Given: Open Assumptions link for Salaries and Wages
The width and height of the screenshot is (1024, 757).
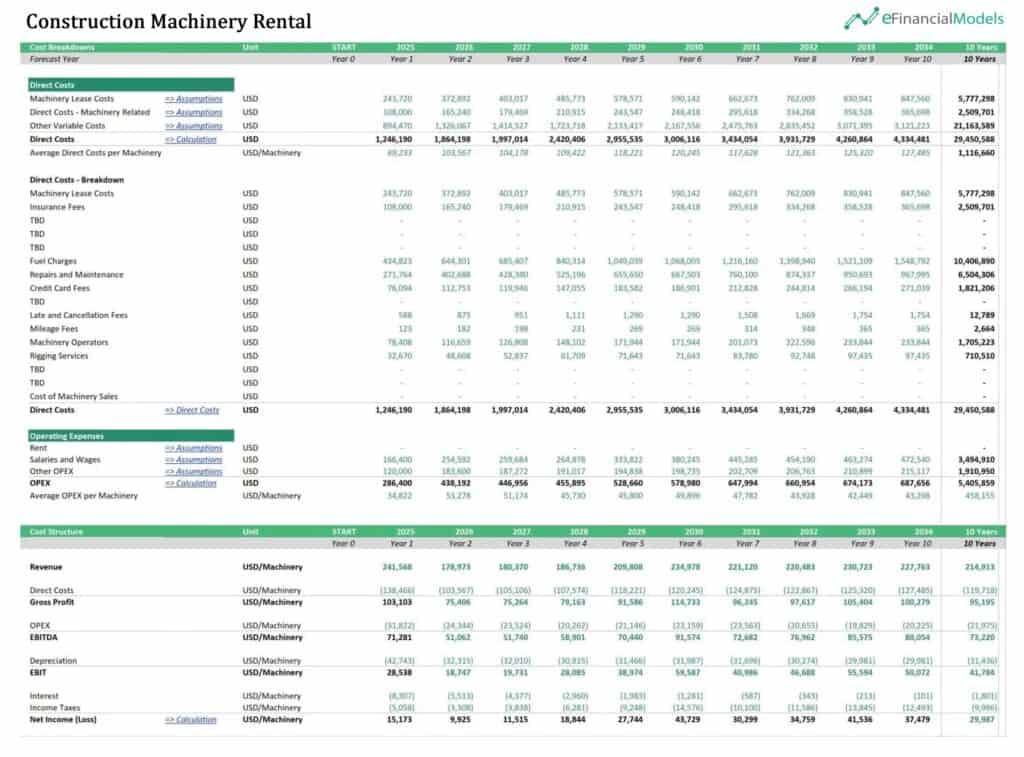Looking at the screenshot, I should (193, 460).
